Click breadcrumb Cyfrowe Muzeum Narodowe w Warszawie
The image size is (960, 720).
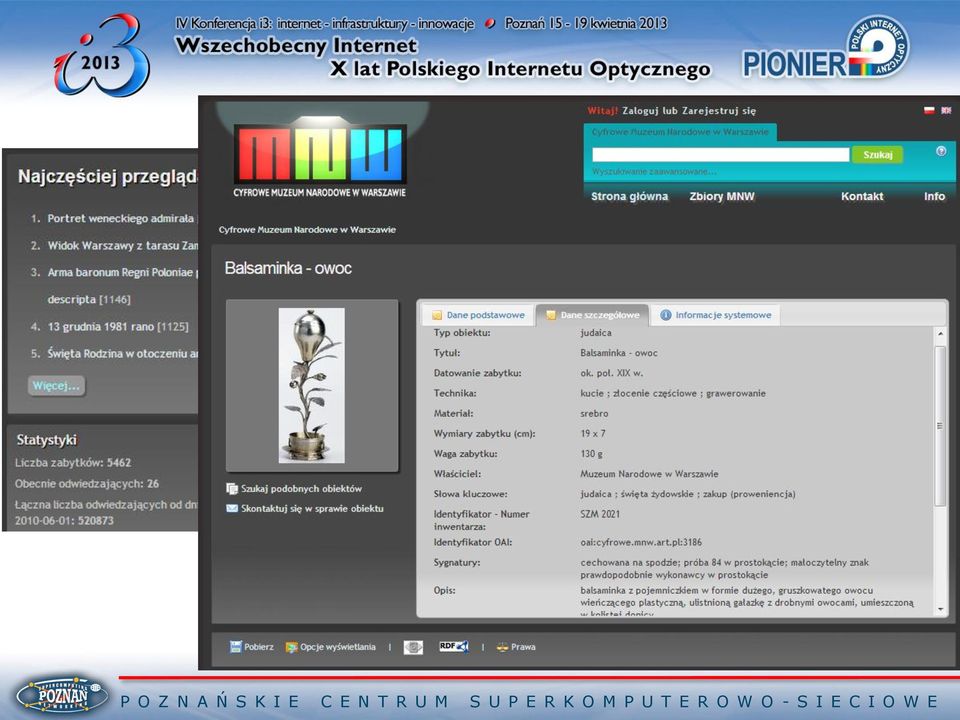pyautogui.click(x=307, y=230)
